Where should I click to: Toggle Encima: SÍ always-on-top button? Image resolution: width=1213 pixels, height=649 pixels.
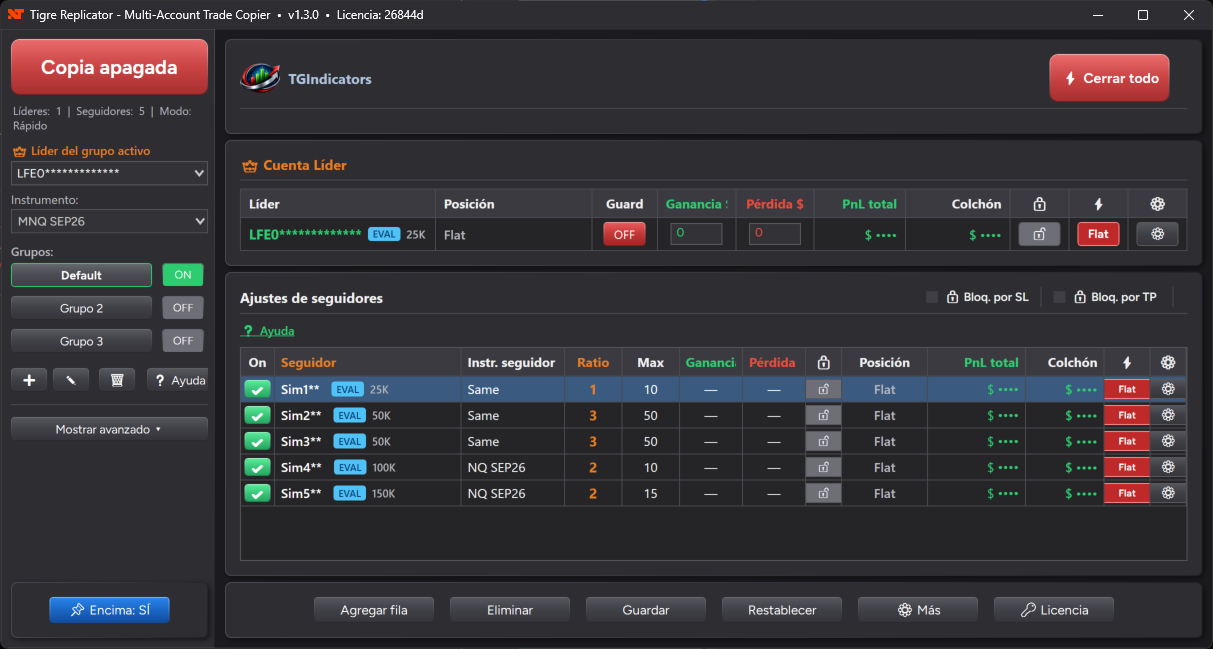coord(109,610)
